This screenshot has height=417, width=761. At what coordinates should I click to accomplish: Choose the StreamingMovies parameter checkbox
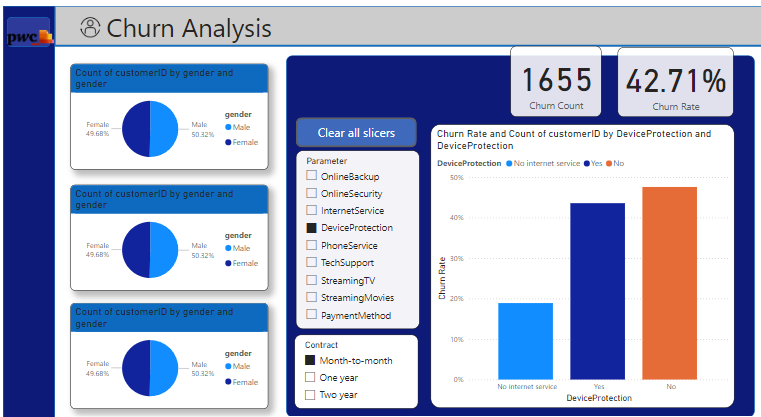pyautogui.click(x=311, y=297)
